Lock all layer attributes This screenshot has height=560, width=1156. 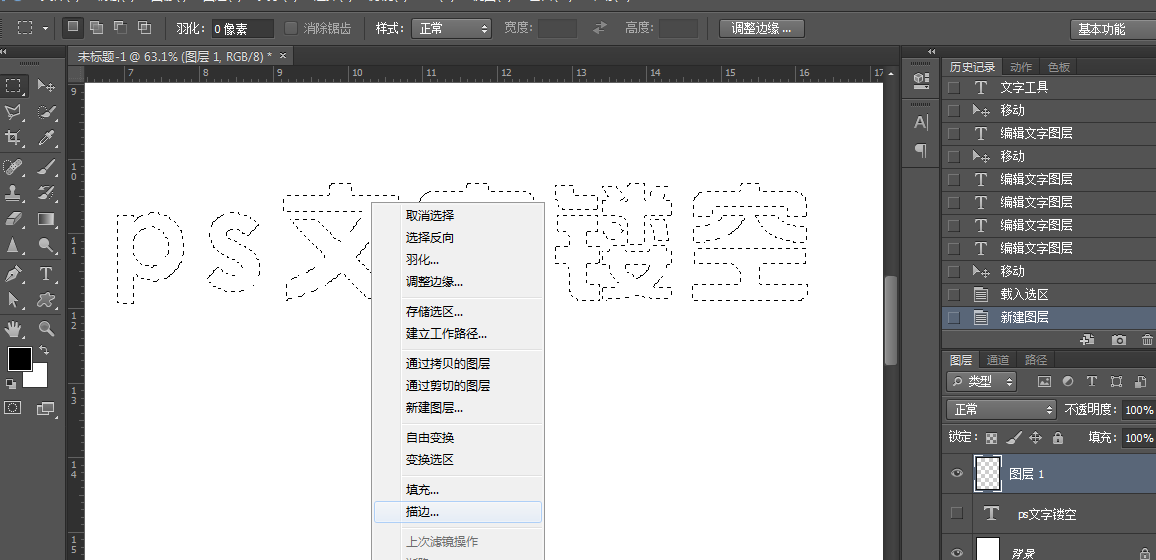click(1058, 438)
